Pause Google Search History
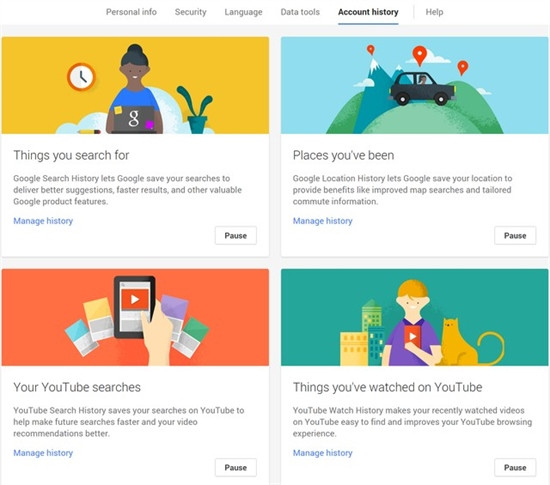The height and width of the screenshot is (485, 550). point(236,235)
